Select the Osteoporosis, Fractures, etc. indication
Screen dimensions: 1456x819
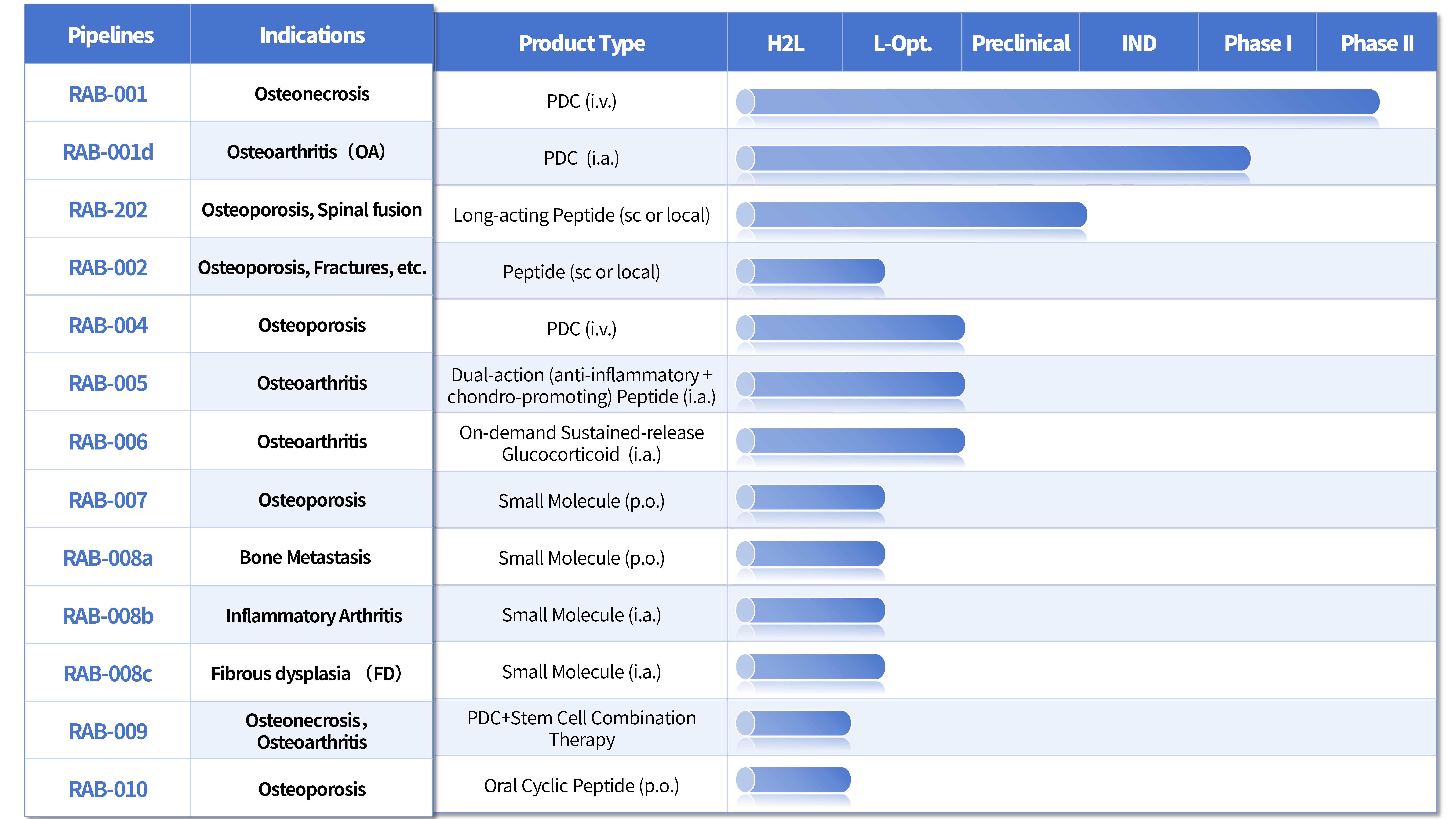point(312,267)
